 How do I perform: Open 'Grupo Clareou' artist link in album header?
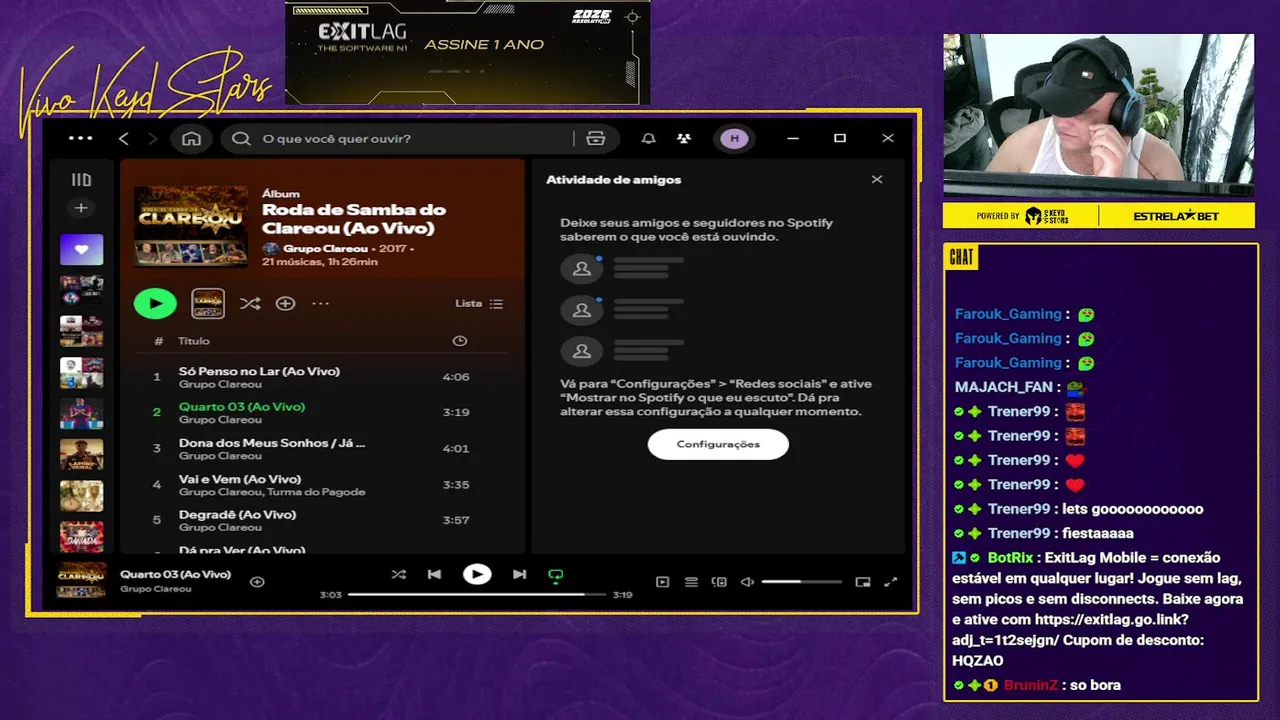pos(325,248)
